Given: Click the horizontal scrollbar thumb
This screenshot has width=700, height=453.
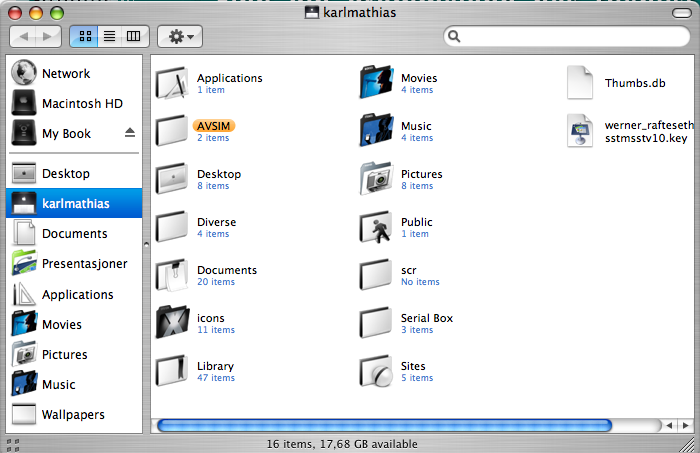Looking at the screenshot, I should tap(384, 425).
